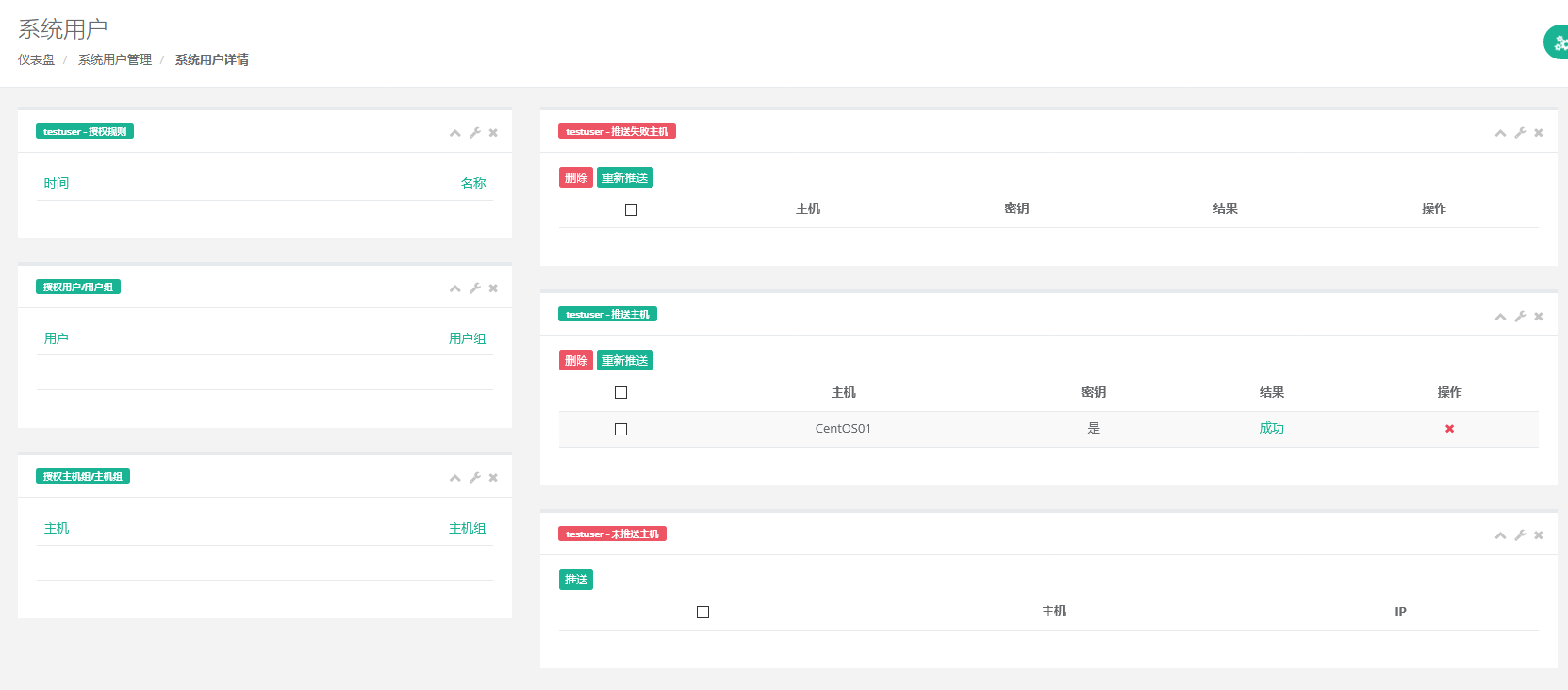The height and width of the screenshot is (690, 1568).
Task: Click the CentOS01 host cell
Action: (843, 428)
